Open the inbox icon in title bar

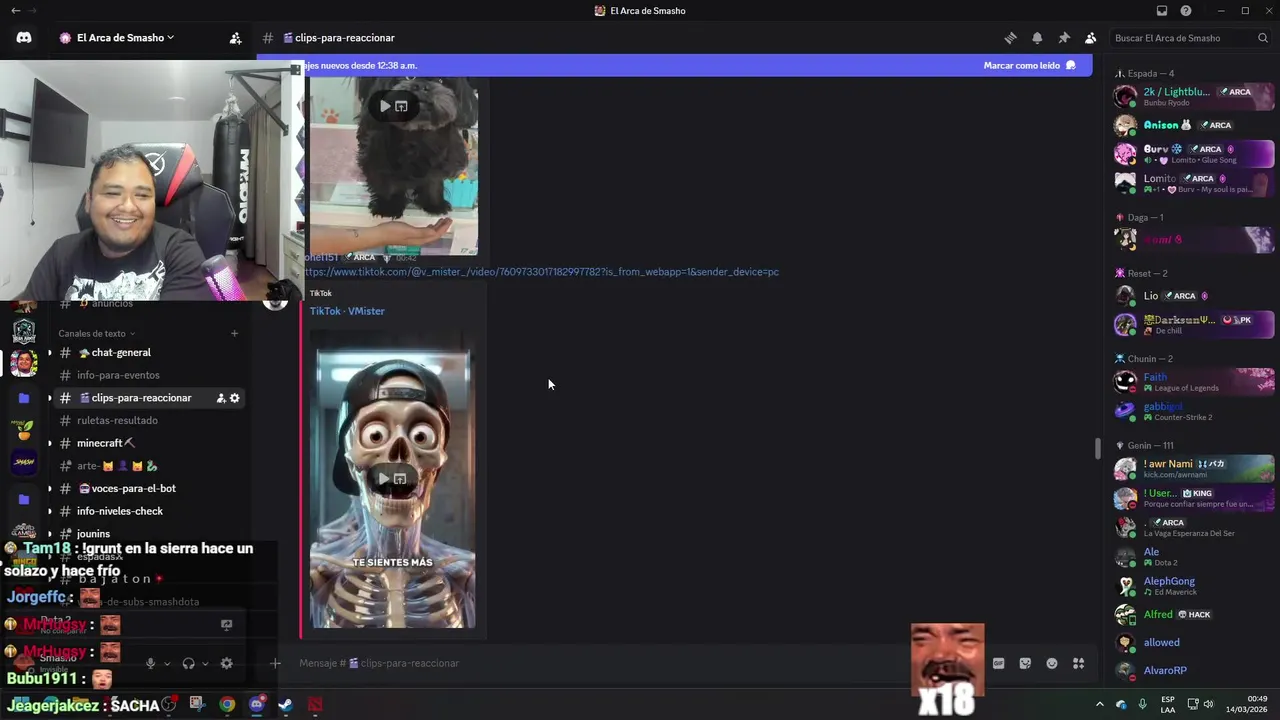[1162, 11]
